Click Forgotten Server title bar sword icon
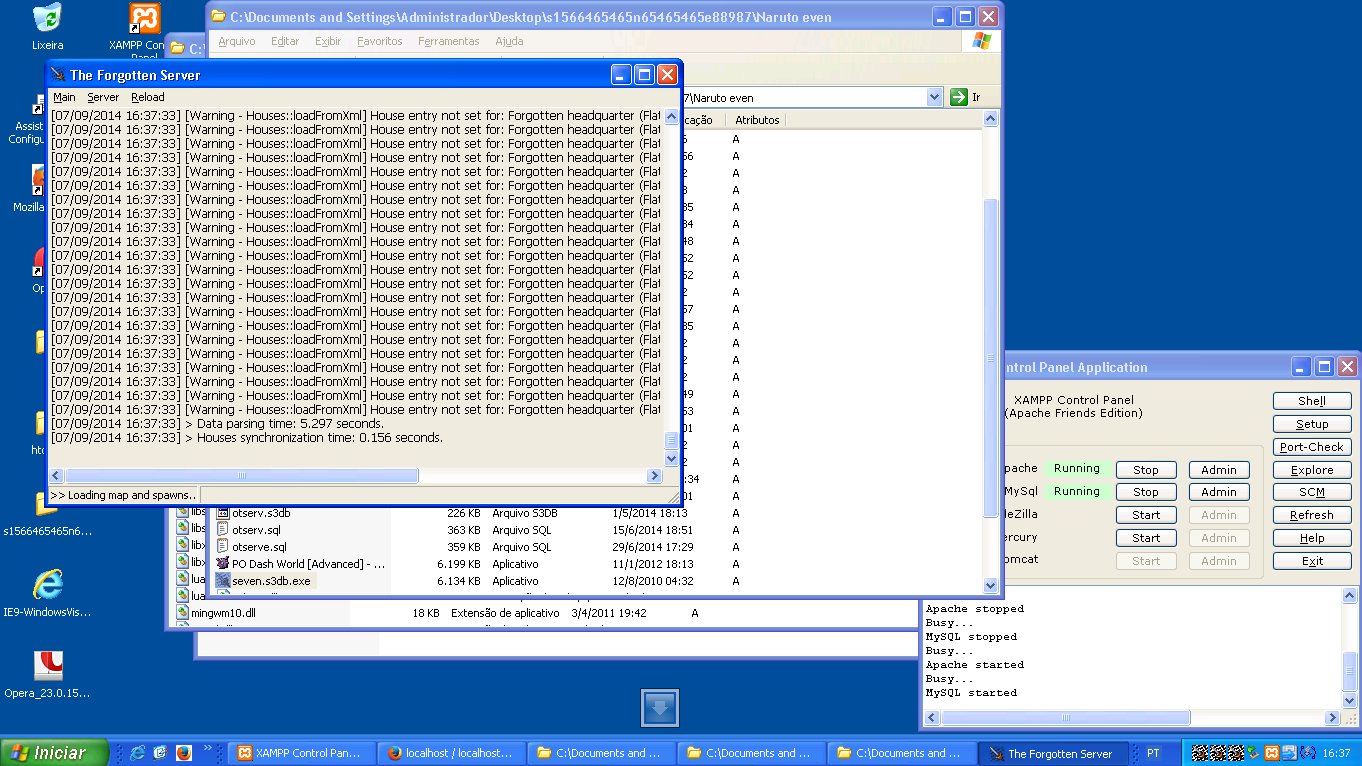 [x=58, y=75]
